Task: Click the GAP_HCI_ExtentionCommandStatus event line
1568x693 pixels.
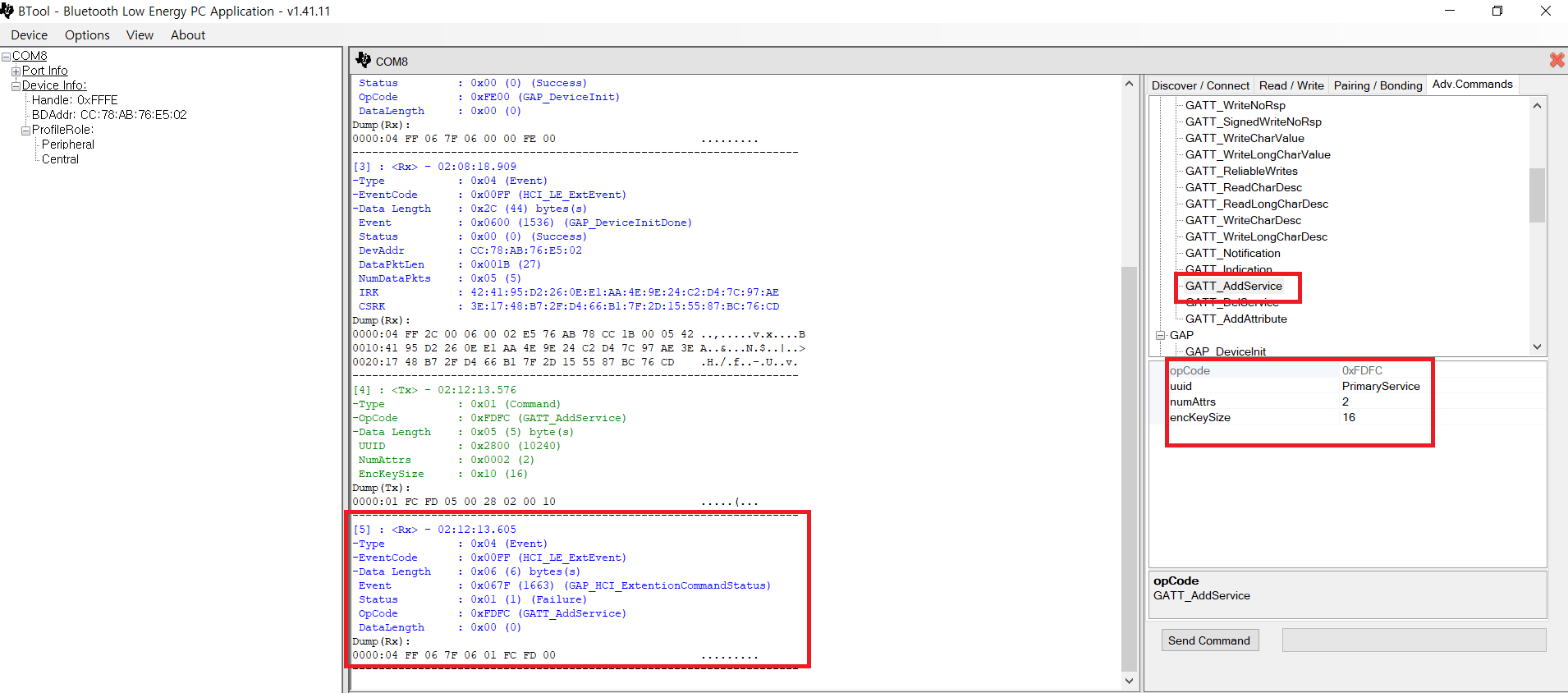Action: pyautogui.click(x=564, y=585)
